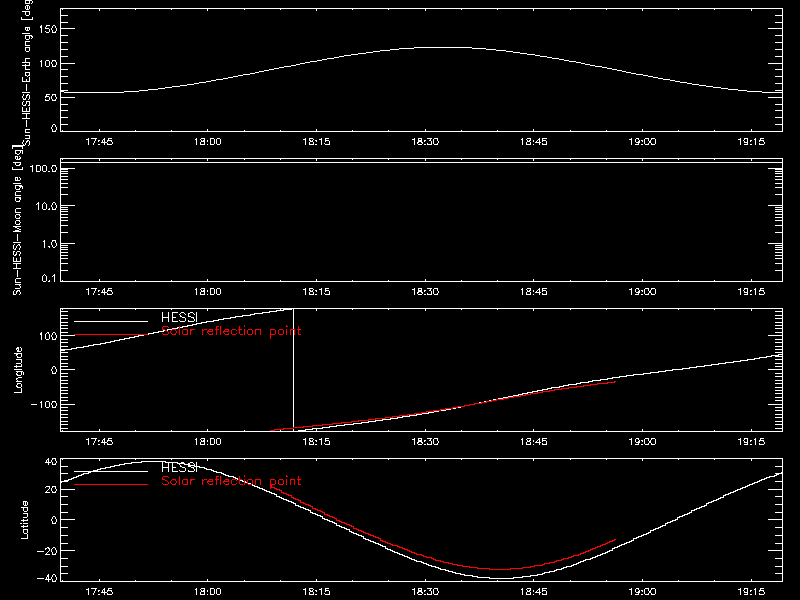Click 18:30 label under Earth angle plot
This screenshot has height=600, width=800.
(x=425, y=141)
